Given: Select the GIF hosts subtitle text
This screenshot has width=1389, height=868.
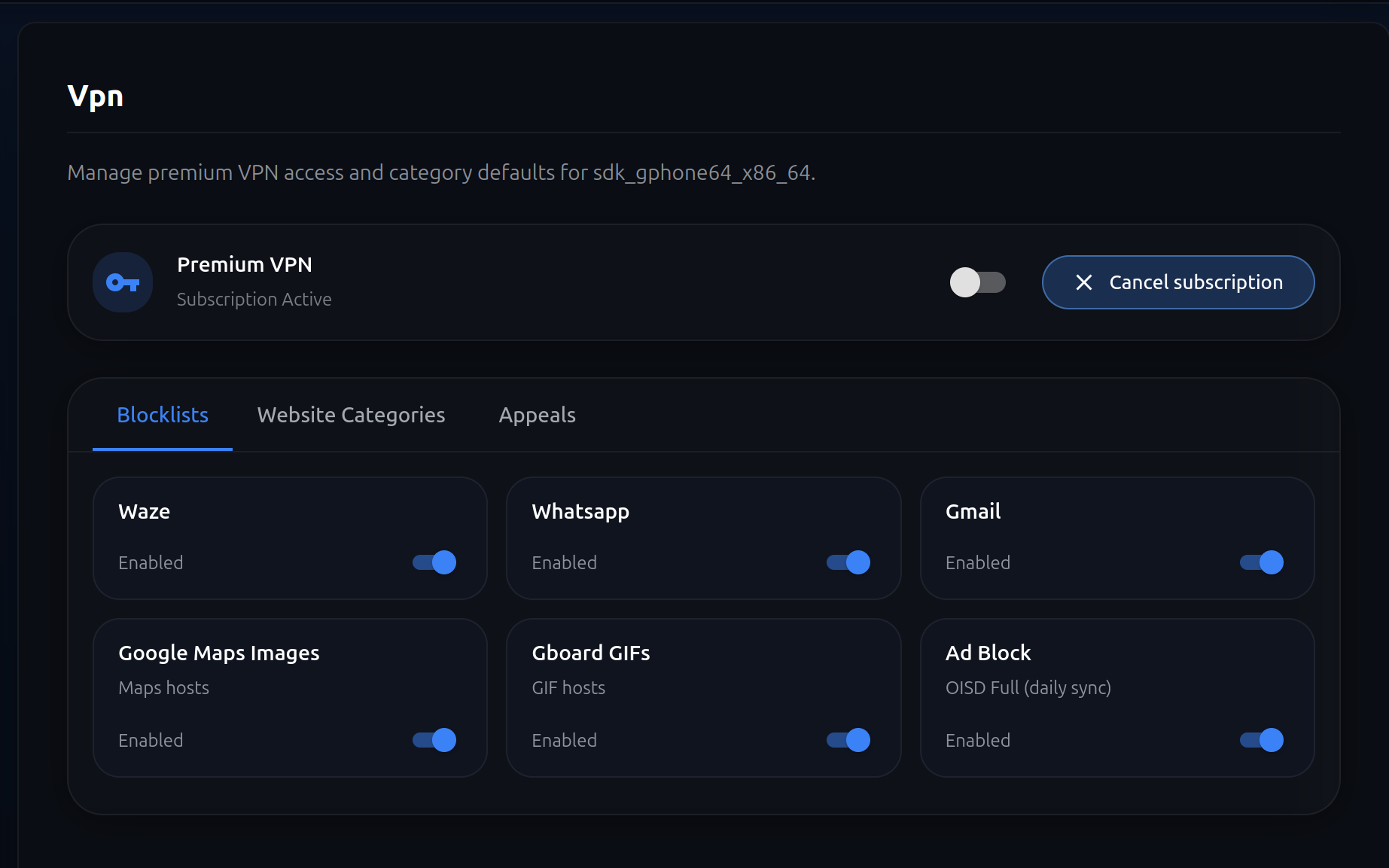Looking at the screenshot, I should click(x=568, y=688).
